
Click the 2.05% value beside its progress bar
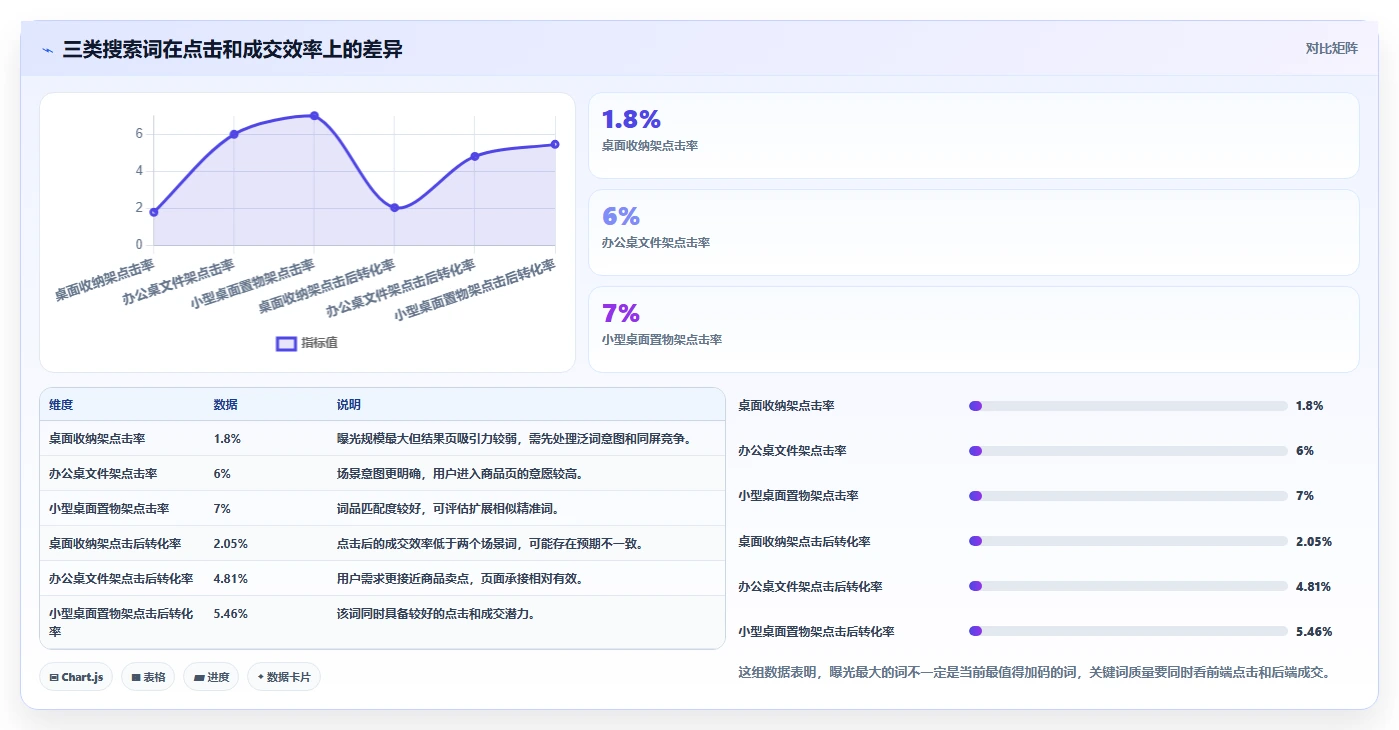point(1314,541)
